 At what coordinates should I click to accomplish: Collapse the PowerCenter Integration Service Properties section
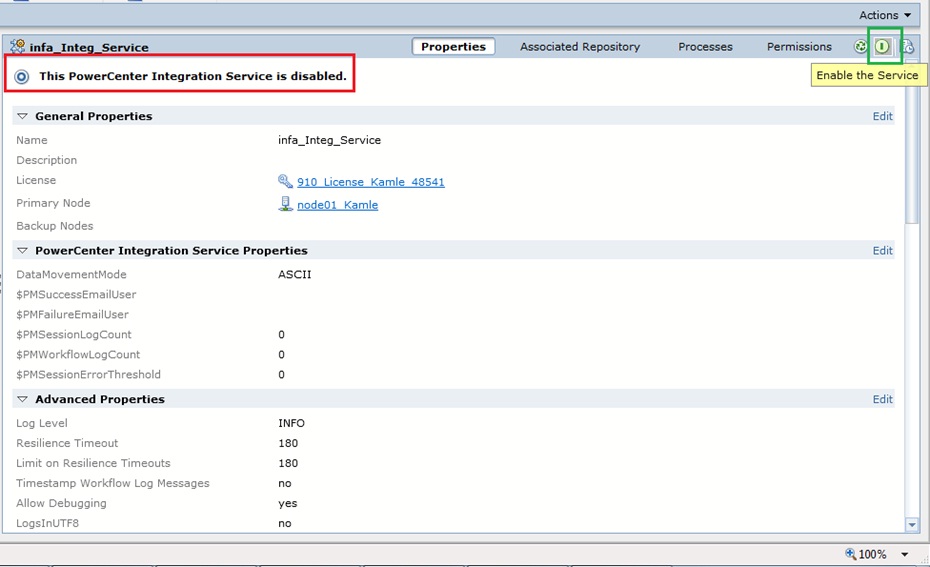tap(22, 250)
